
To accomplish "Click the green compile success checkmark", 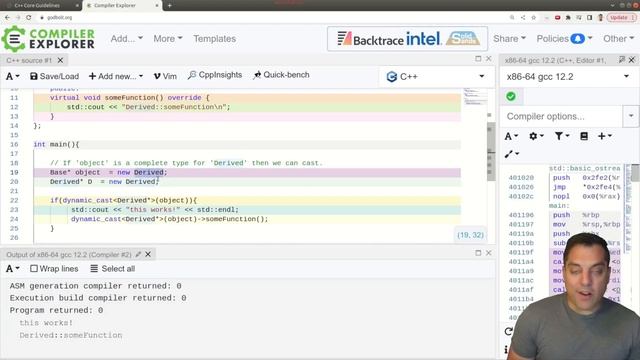I will tap(511, 97).
